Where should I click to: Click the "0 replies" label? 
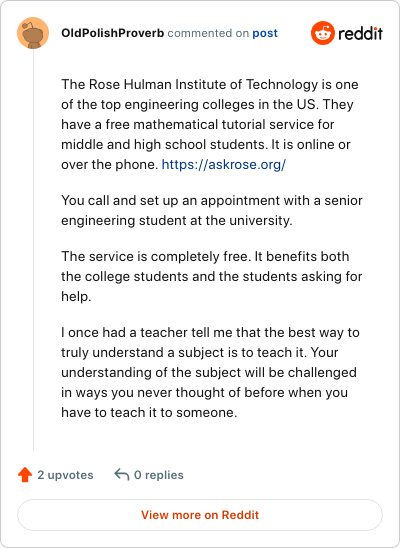click(159, 475)
